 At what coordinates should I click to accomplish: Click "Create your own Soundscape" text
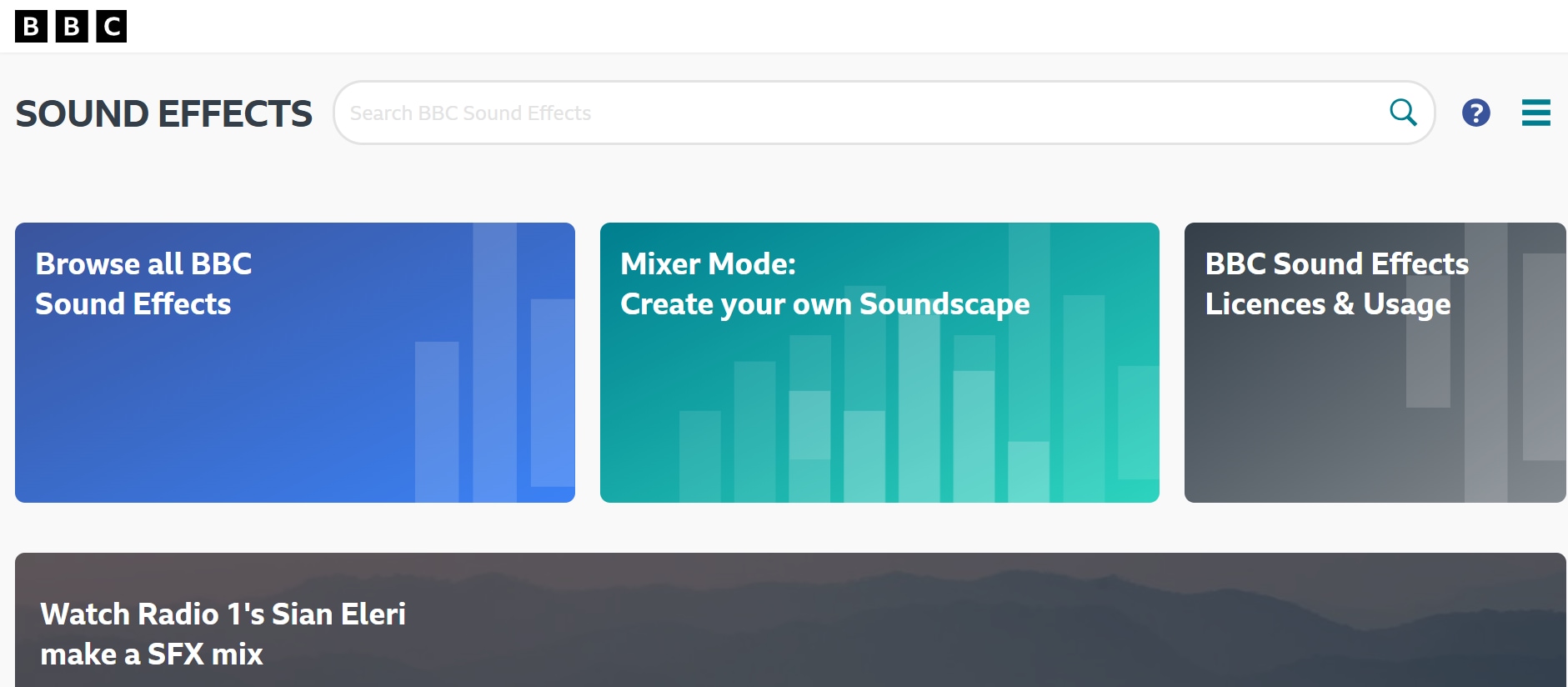tap(824, 304)
